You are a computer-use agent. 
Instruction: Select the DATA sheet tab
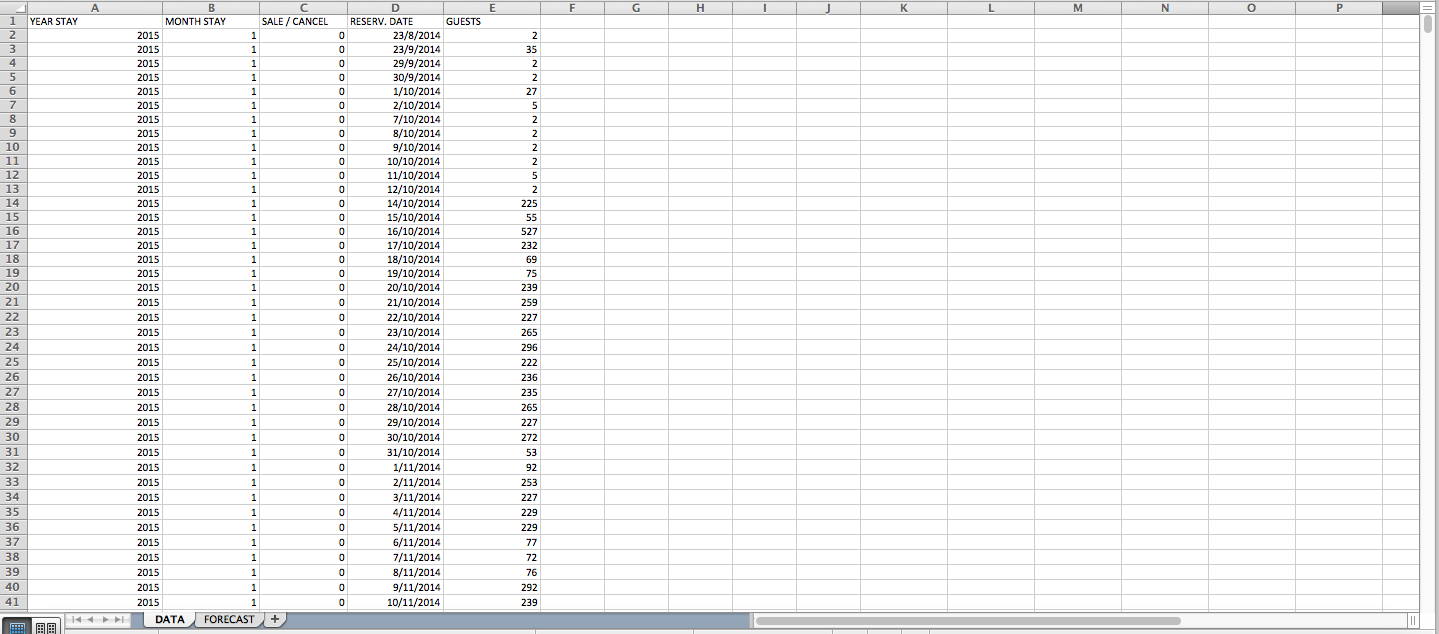(169, 619)
